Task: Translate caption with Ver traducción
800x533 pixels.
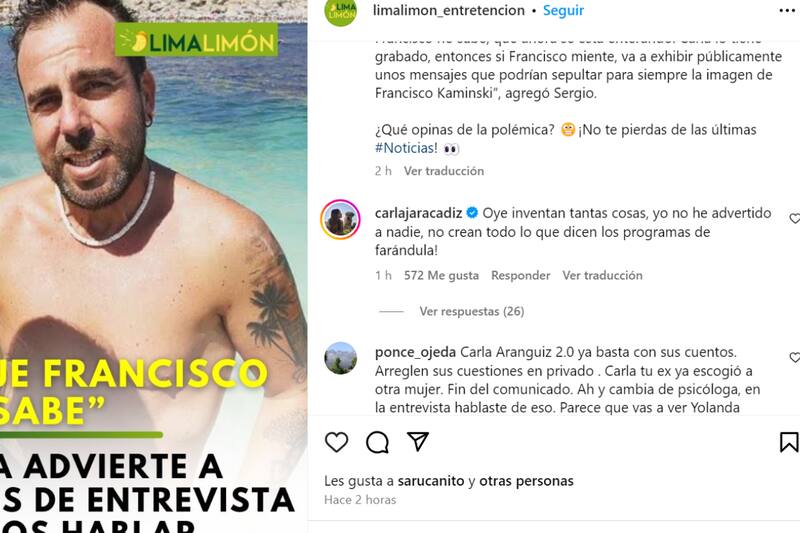Action: (x=444, y=171)
